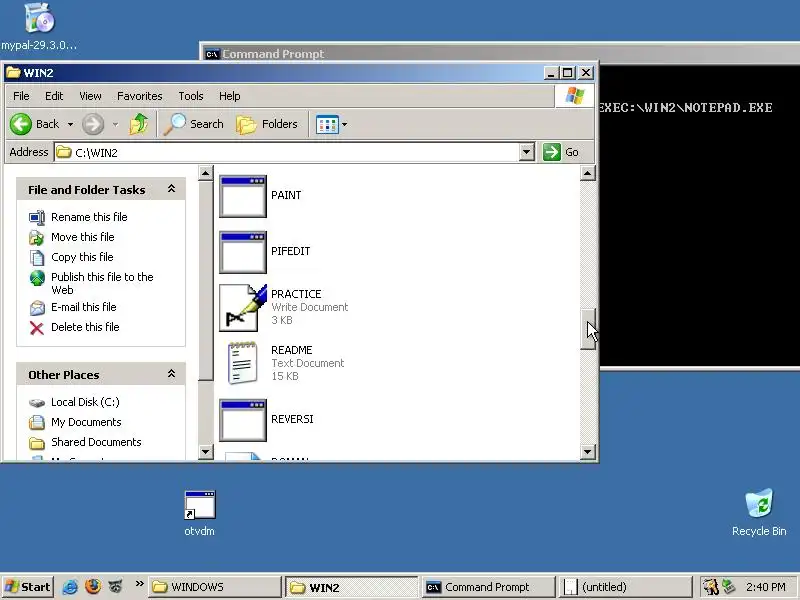Click the Safely Remove Hardware tray icon
The width and height of the screenshot is (800, 600).
click(729, 587)
